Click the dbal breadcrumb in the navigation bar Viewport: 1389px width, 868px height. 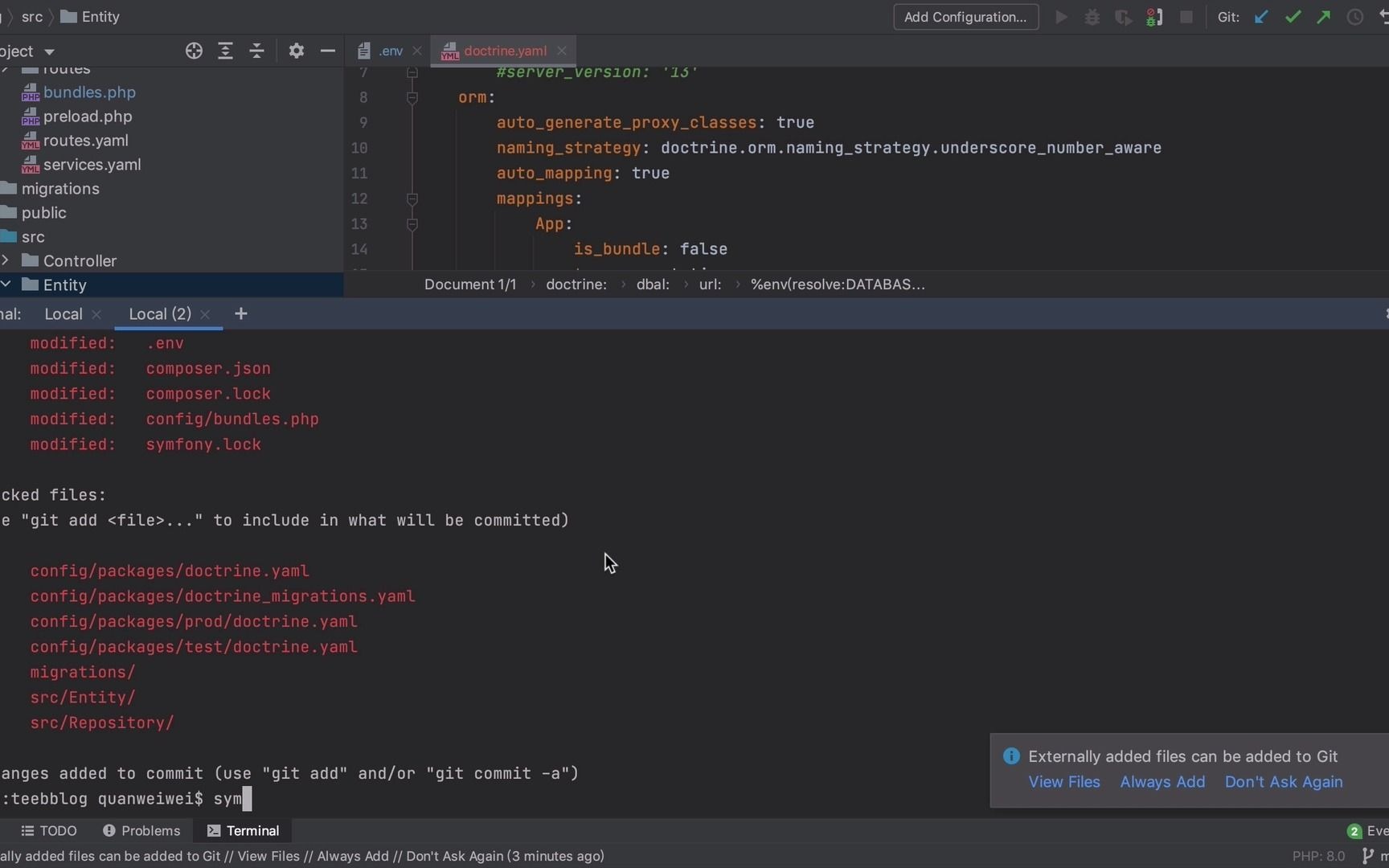tap(653, 284)
